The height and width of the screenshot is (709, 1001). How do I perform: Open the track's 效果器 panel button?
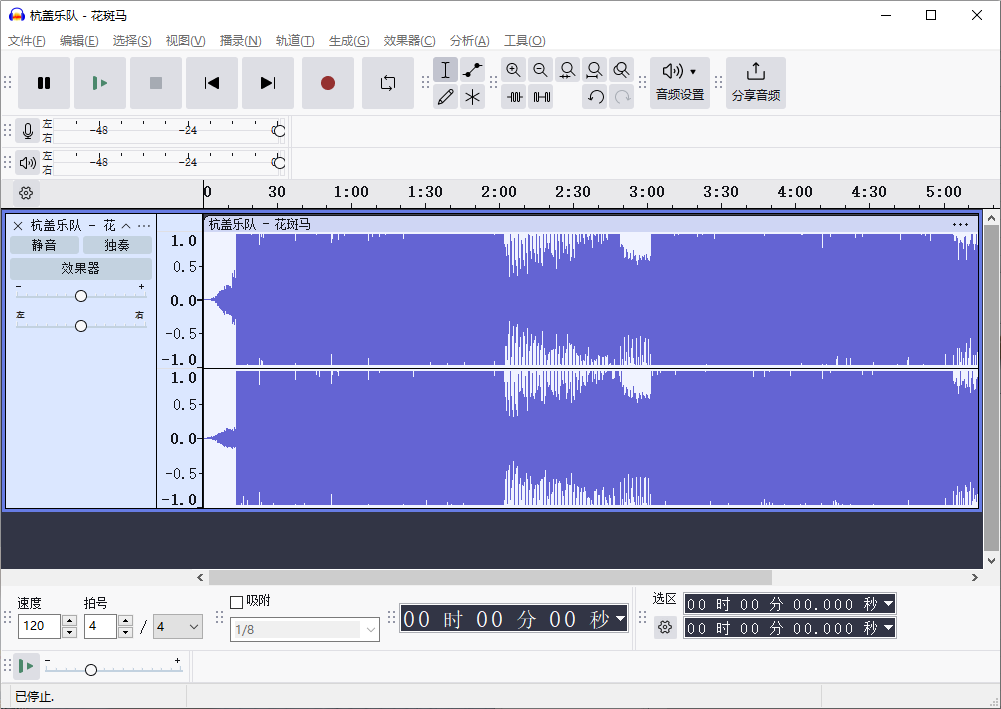tap(80, 268)
